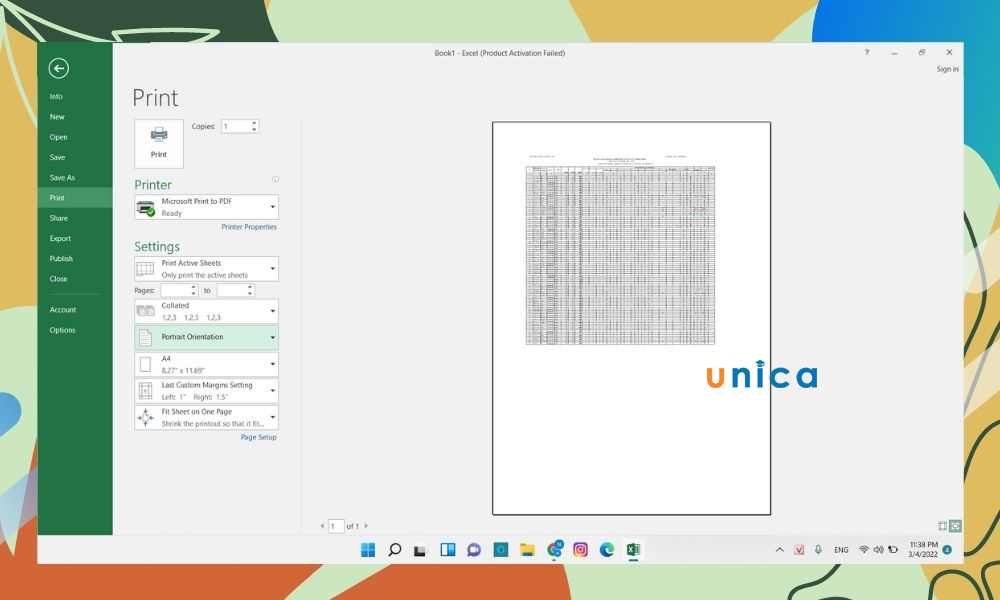Open Instagram from taskbar
Viewport: 1000px width, 600px height.
click(580, 550)
